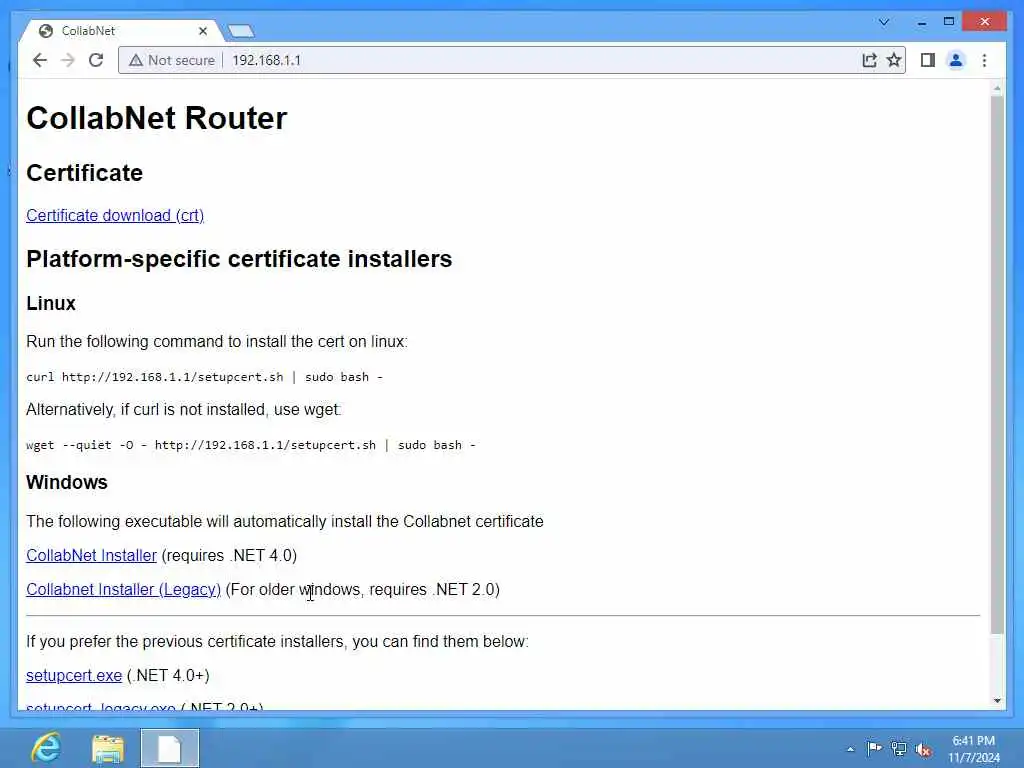Click the muted volume tray icon

(923, 750)
